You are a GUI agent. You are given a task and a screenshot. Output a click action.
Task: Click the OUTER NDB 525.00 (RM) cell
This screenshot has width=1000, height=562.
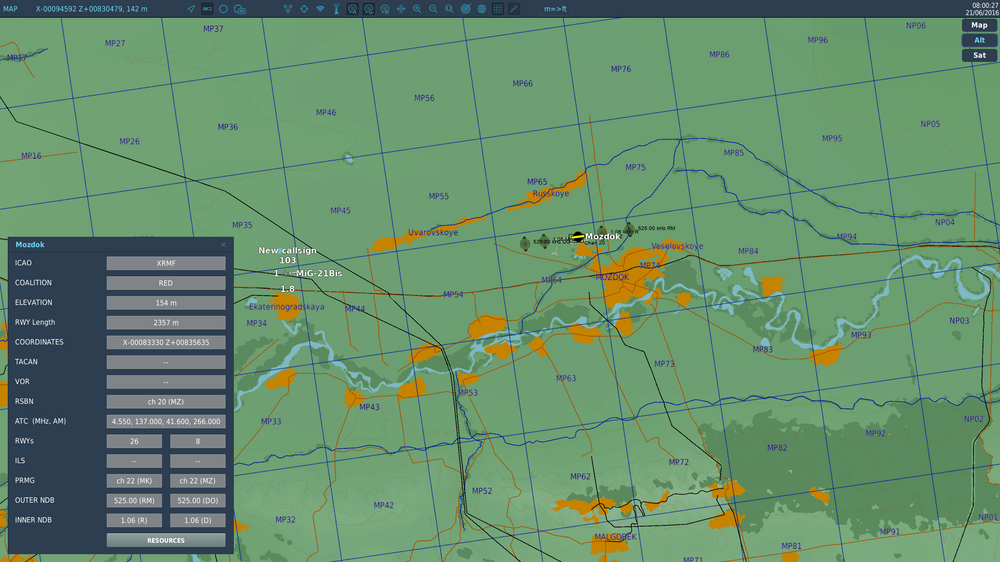coord(134,500)
